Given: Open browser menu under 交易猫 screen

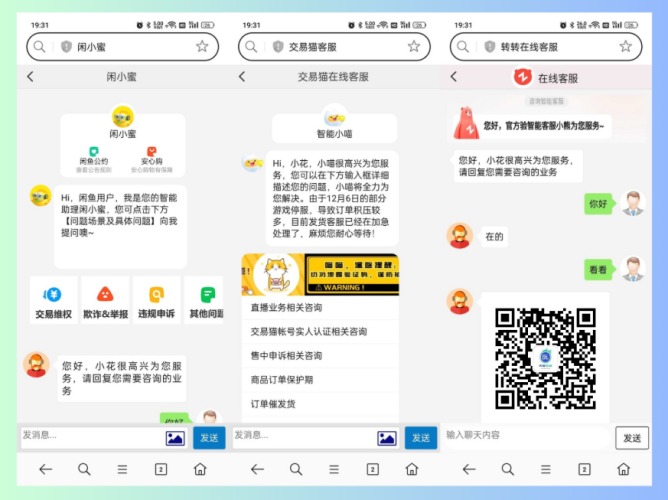Looking at the screenshot, I should [x=334, y=469].
